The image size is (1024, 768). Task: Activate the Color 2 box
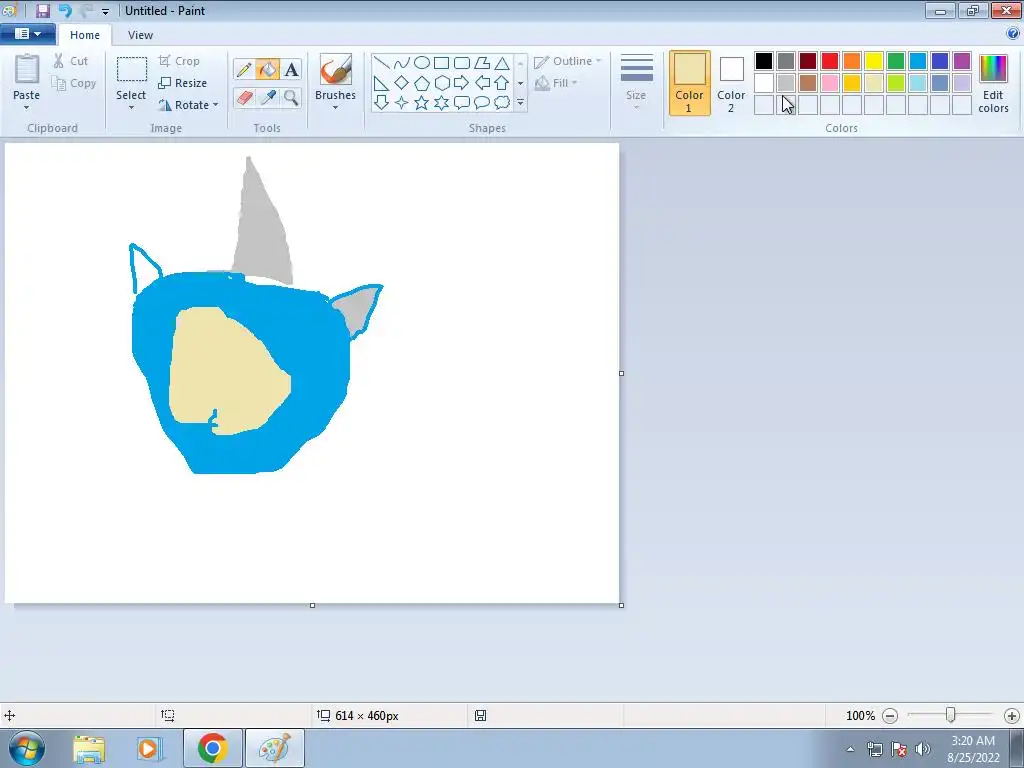[731, 83]
